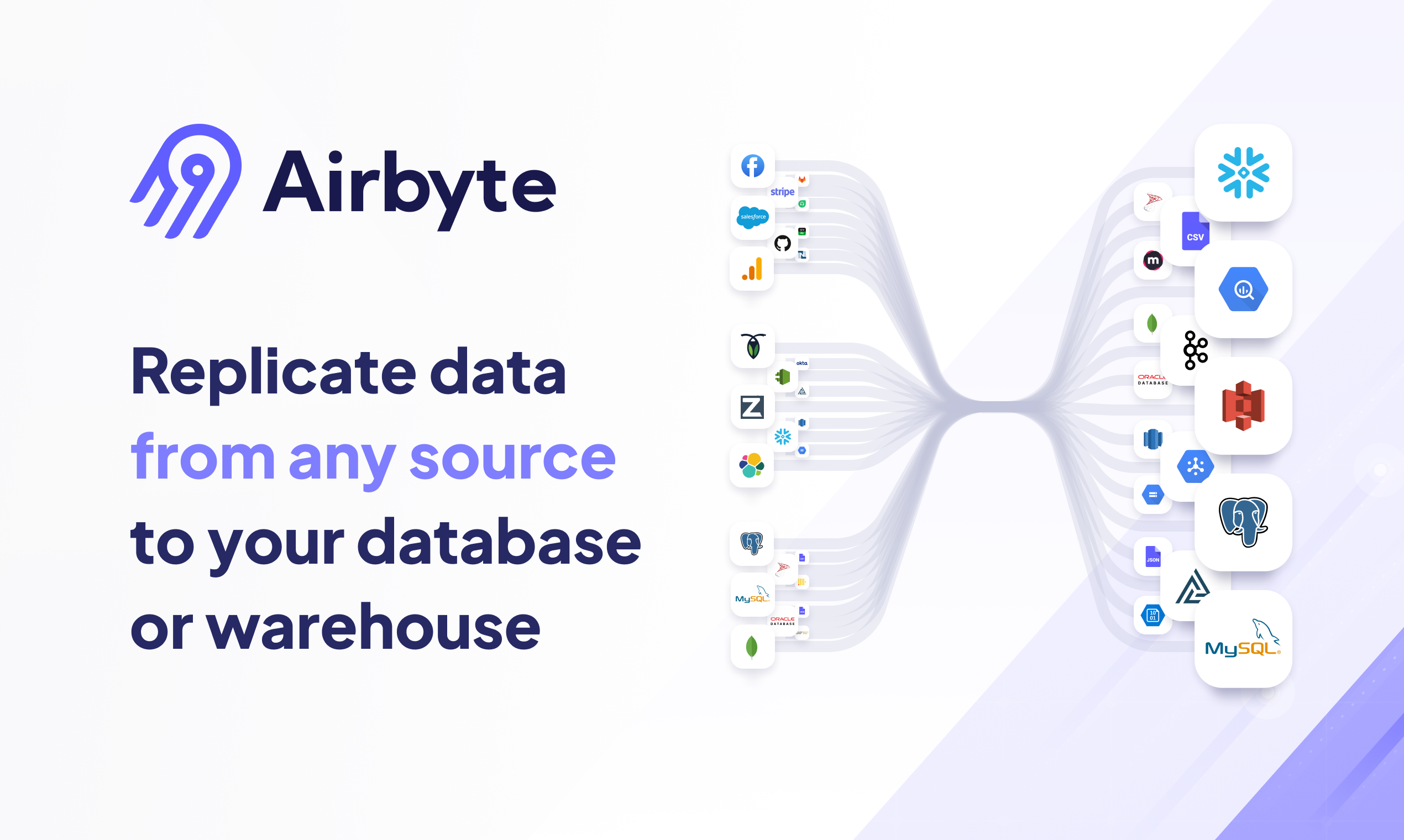
Task: Select the Facebook source icon
Action: (x=752, y=166)
